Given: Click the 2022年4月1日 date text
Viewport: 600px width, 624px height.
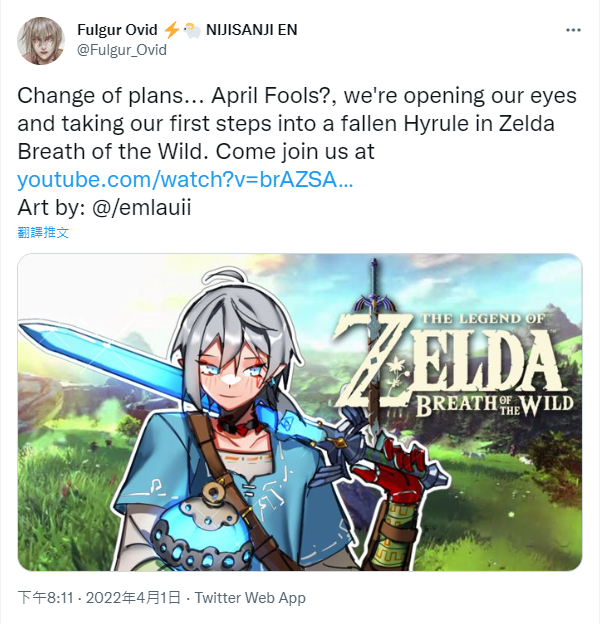Looking at the screenshot, I should coord(133,598).
